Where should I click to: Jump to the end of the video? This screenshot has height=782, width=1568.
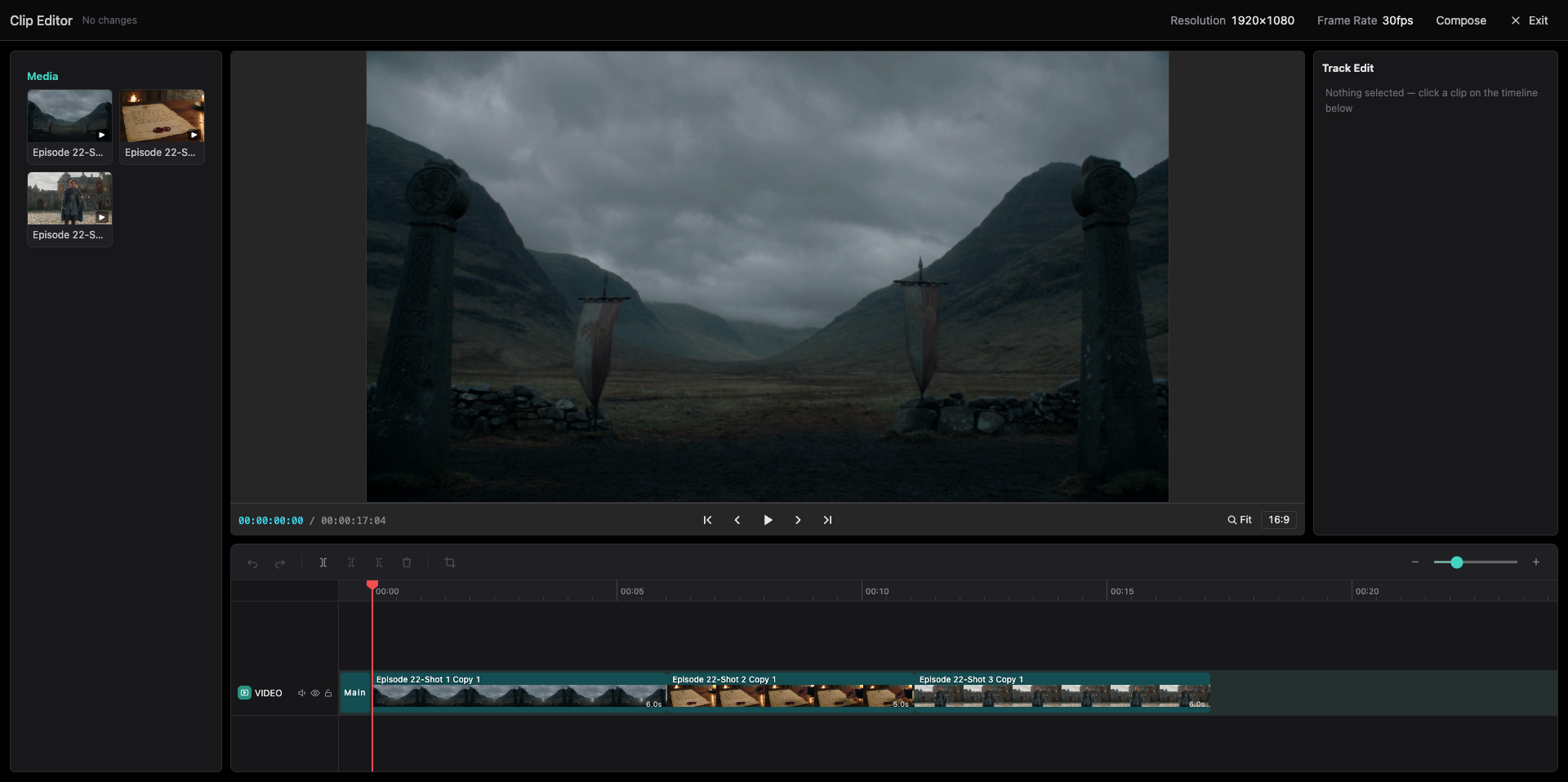pos(827,520)
